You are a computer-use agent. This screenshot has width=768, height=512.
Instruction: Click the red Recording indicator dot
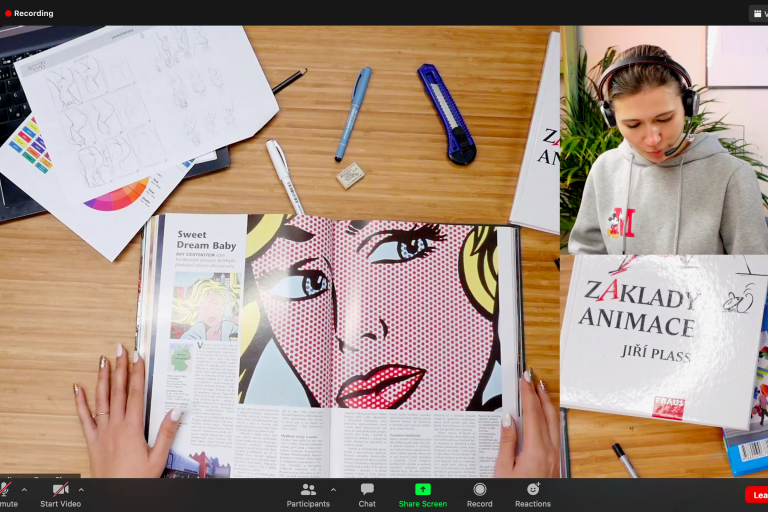click(x=8, y=13)
